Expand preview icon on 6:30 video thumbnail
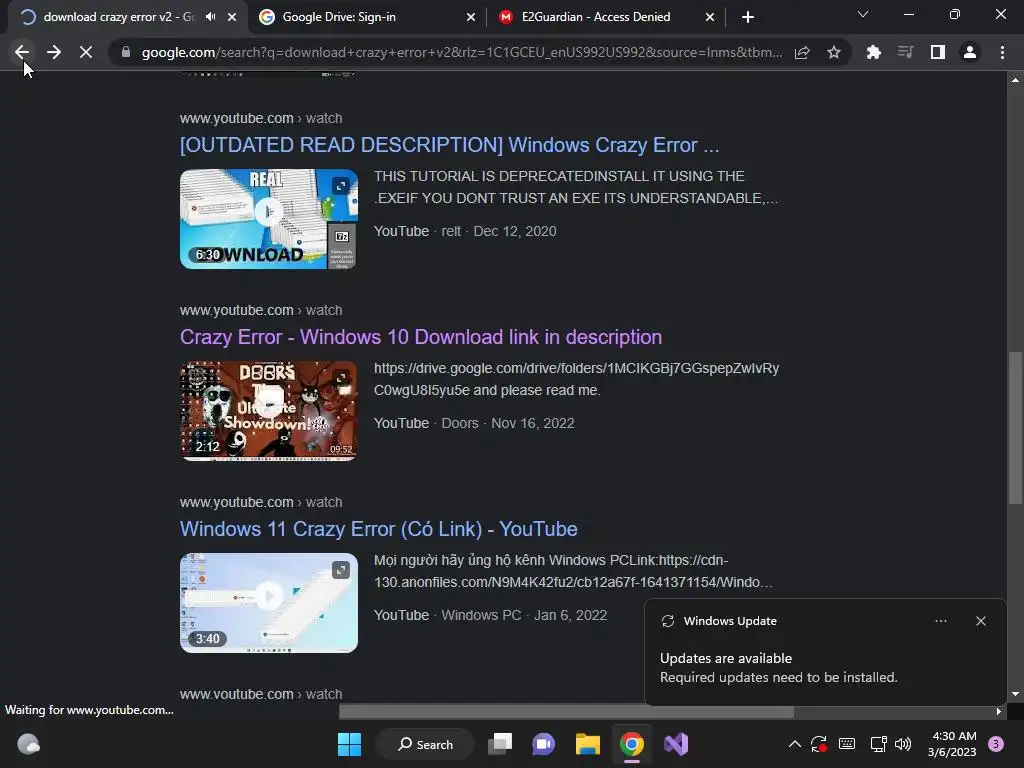Viewport: 1024px width, 768px height. pos(341,186)
